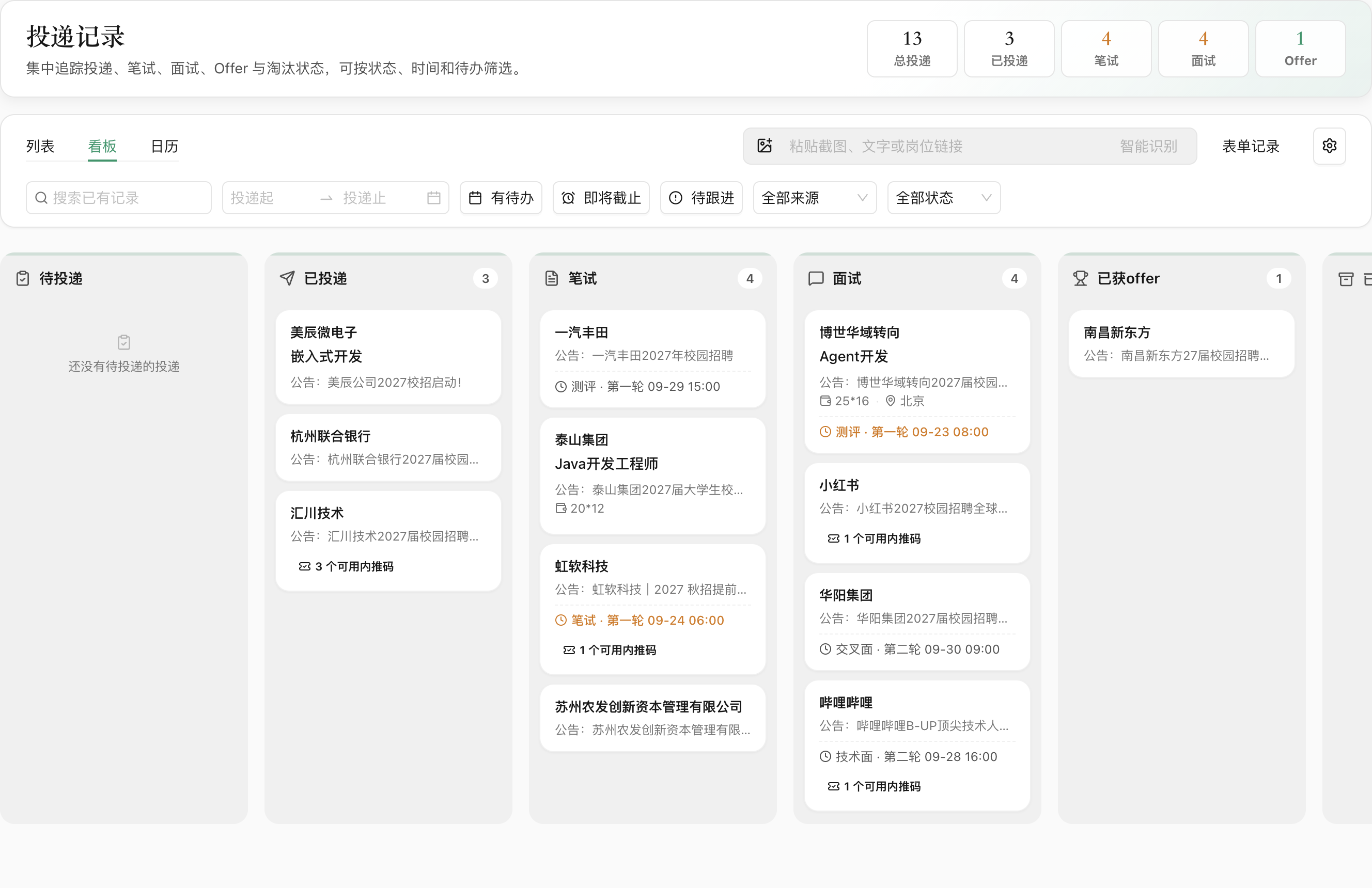The width and height of the screenshot is (1372, 888).
Task: Open the 南昌新东方 offer card
Action: coord(1181,344)
